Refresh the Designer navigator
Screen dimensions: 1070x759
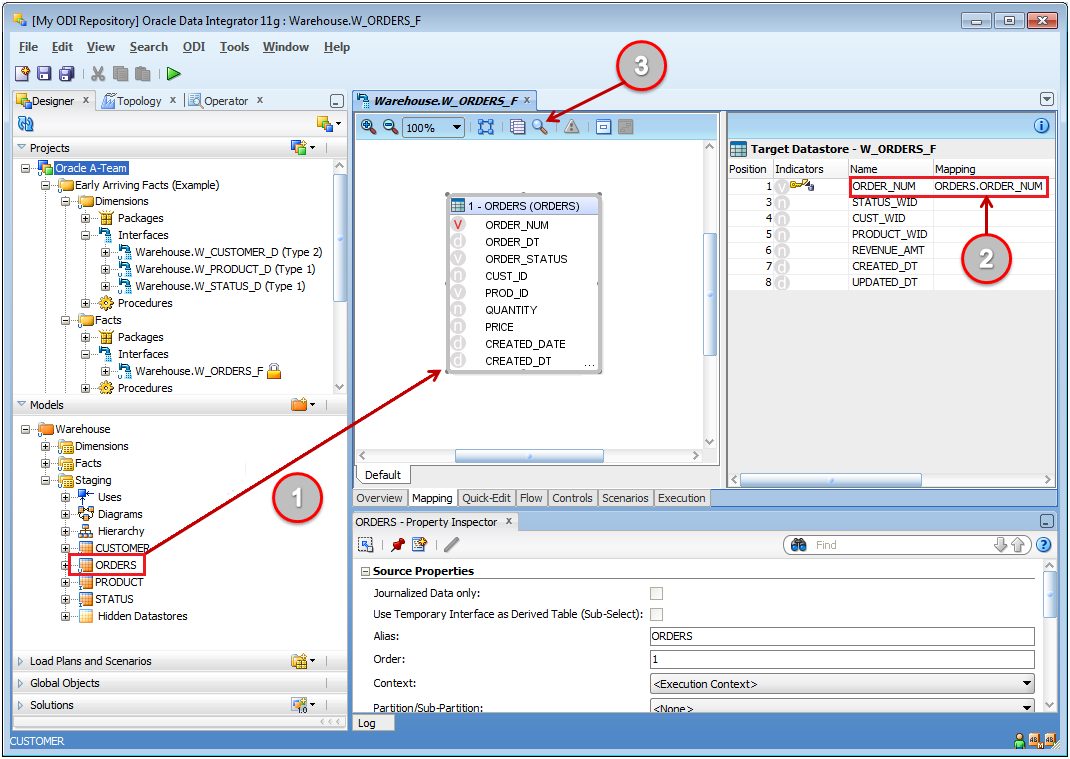click(27, 124)
